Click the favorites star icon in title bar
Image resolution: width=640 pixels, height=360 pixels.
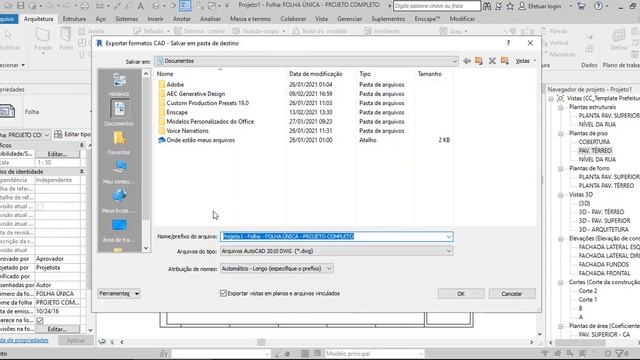[x=510, y=6]
